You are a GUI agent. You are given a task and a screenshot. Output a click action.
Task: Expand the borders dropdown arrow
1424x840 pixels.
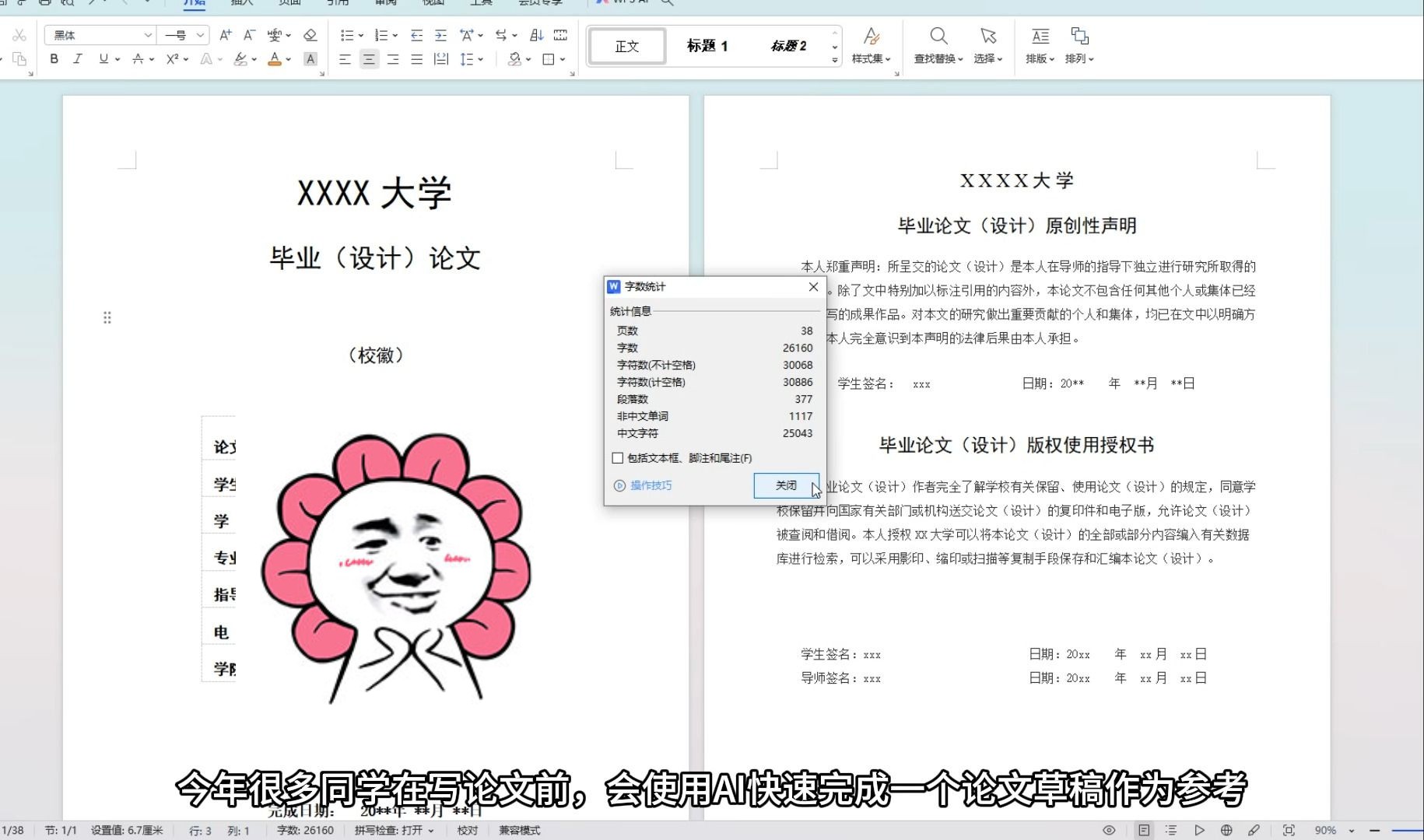coord(563,59)
